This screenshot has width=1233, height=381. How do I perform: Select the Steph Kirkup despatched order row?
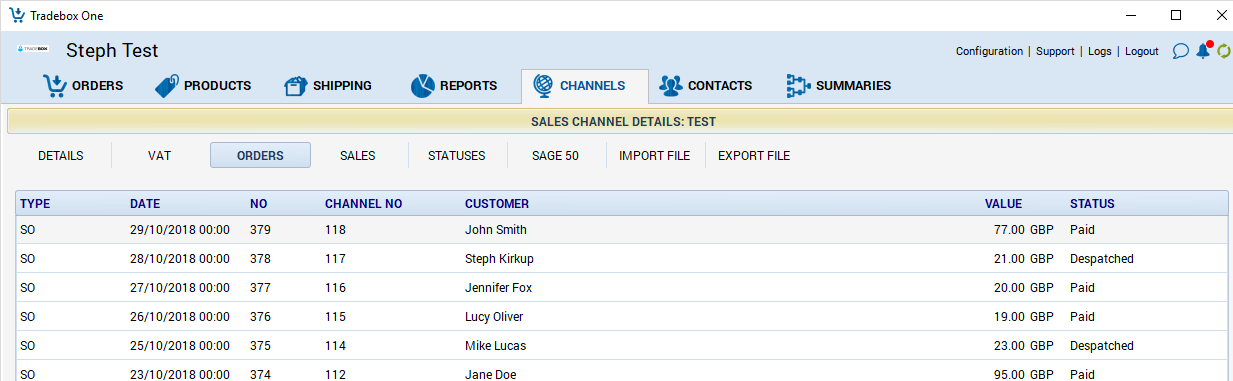pyautogui.click(x=621, y=259)
